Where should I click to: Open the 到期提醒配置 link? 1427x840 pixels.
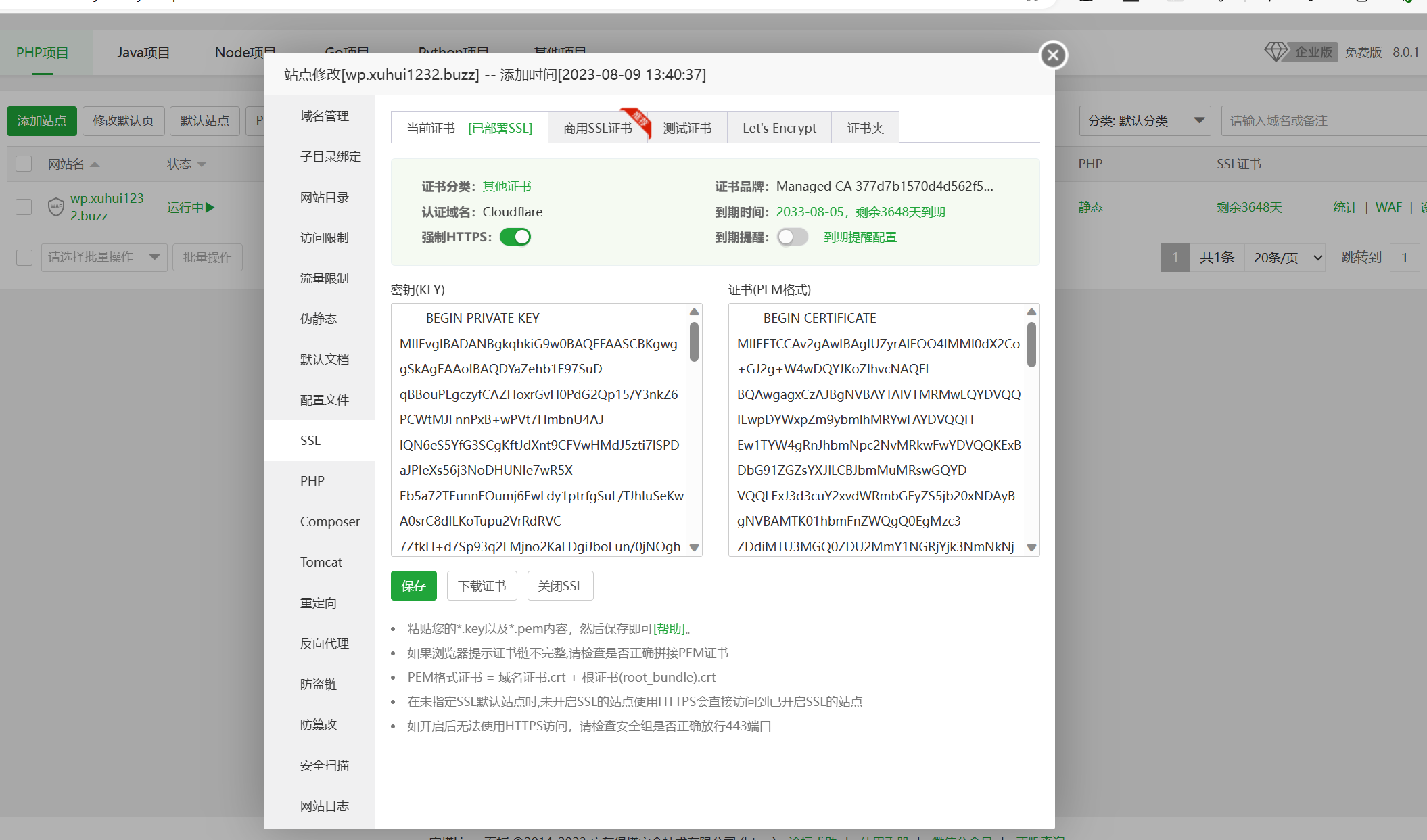point(860,237)
